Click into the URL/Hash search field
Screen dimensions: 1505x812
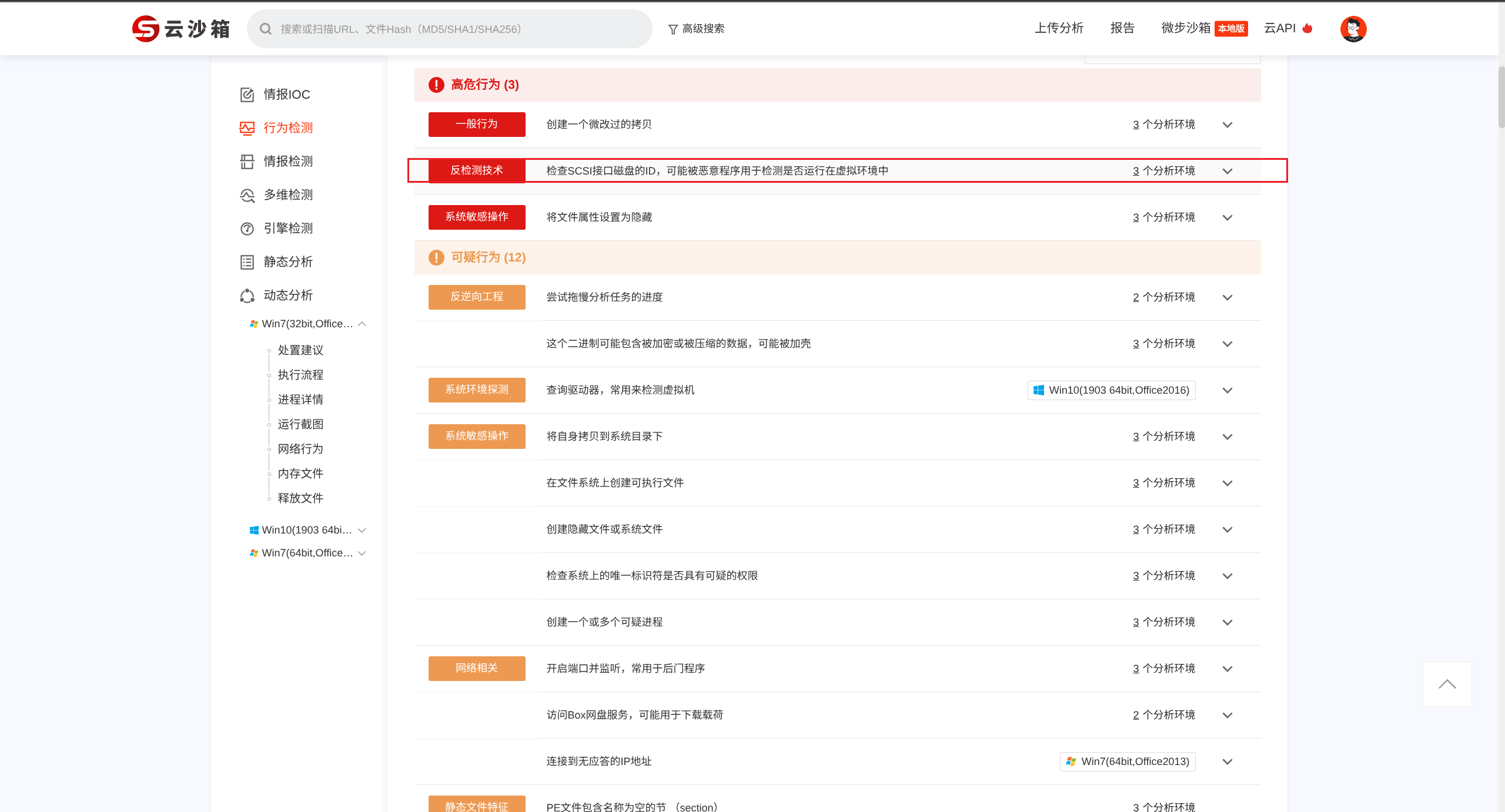pos(459,29)
